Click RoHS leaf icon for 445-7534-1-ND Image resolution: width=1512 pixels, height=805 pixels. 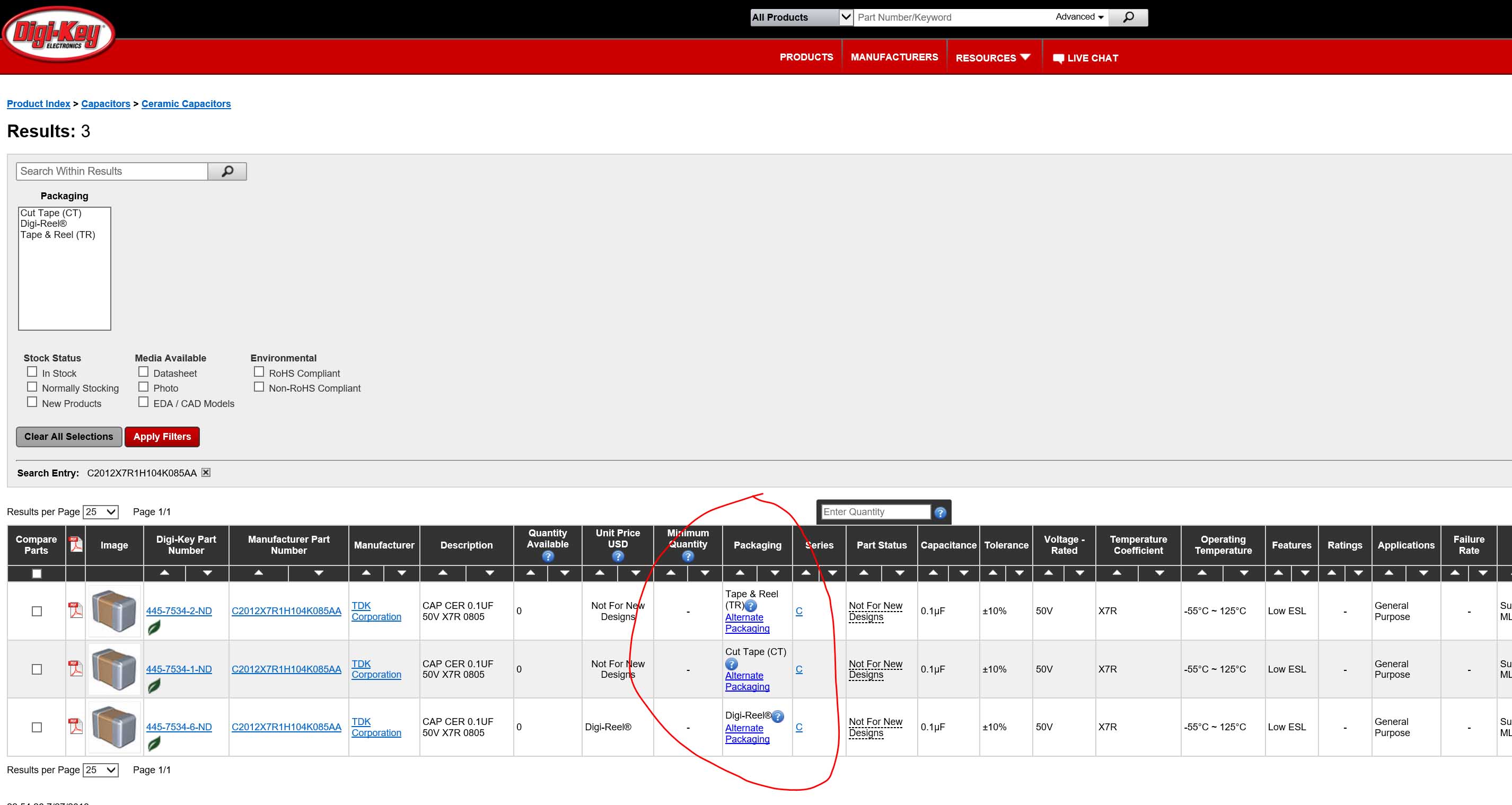(154, 685)
